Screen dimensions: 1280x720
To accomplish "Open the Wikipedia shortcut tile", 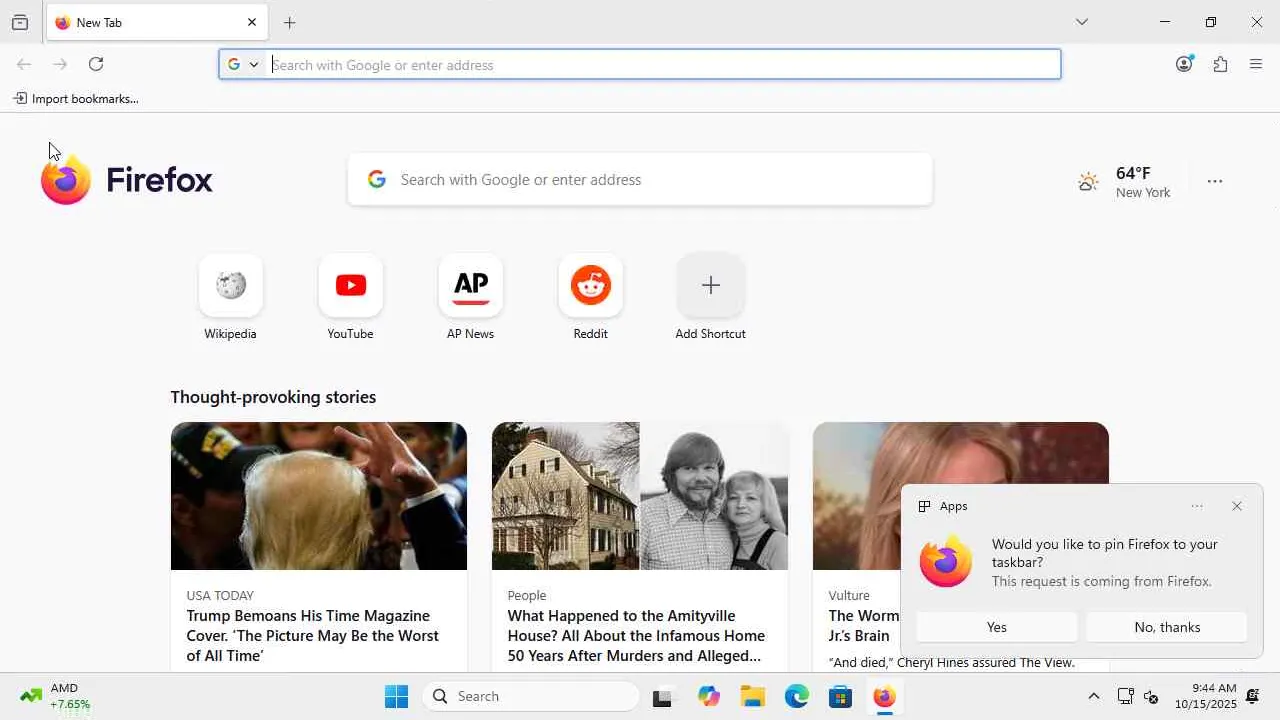I will coord(230,285).
